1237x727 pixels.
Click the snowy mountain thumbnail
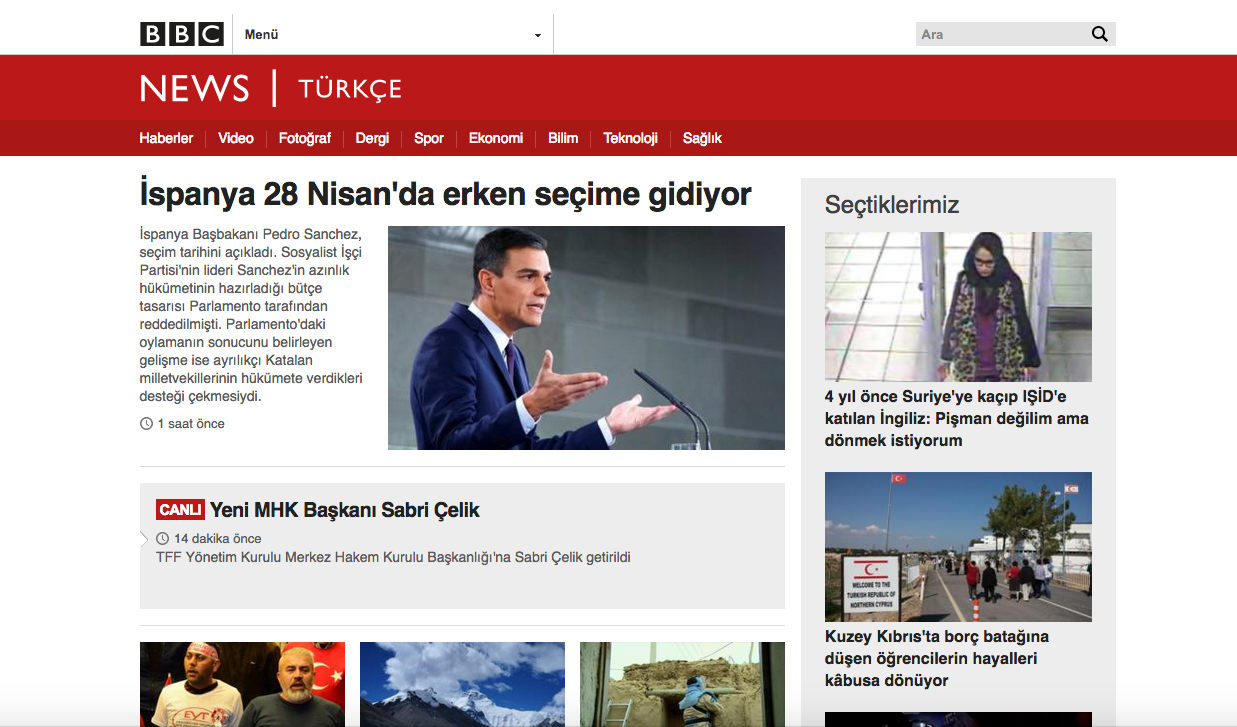(x=462, y=684)
